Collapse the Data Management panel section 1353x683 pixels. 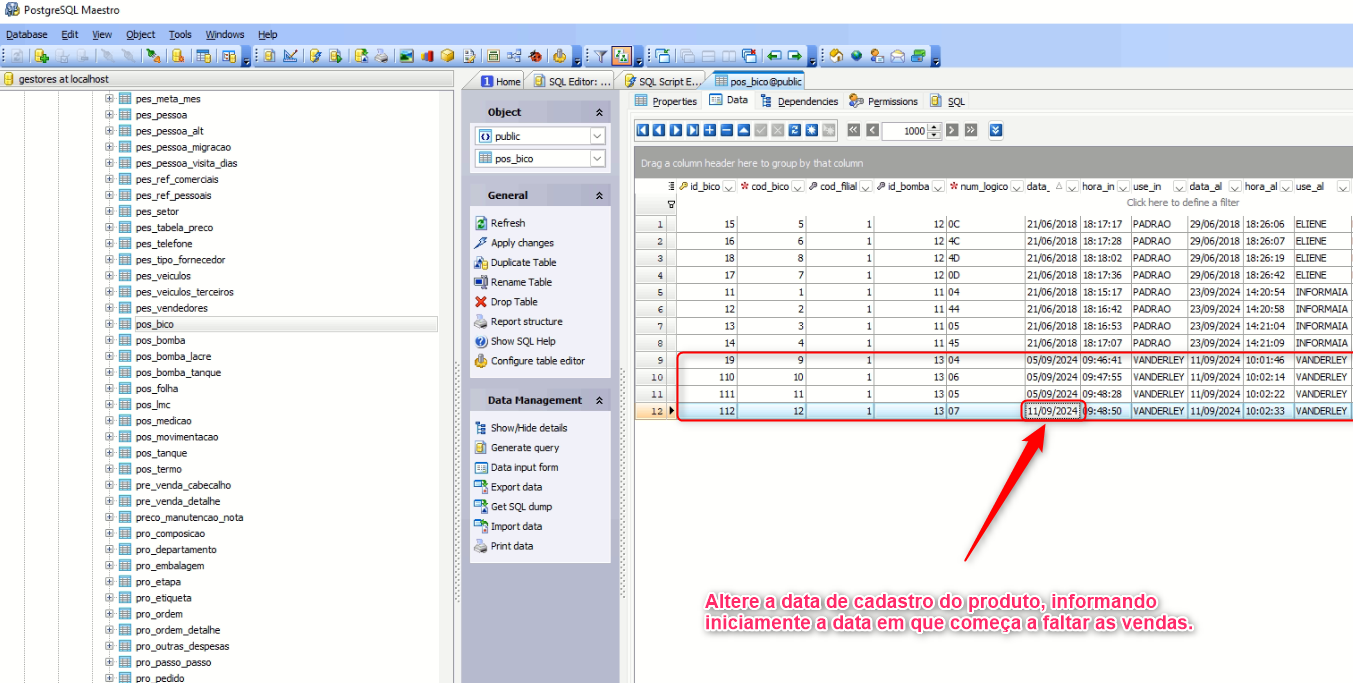point(599,400)
